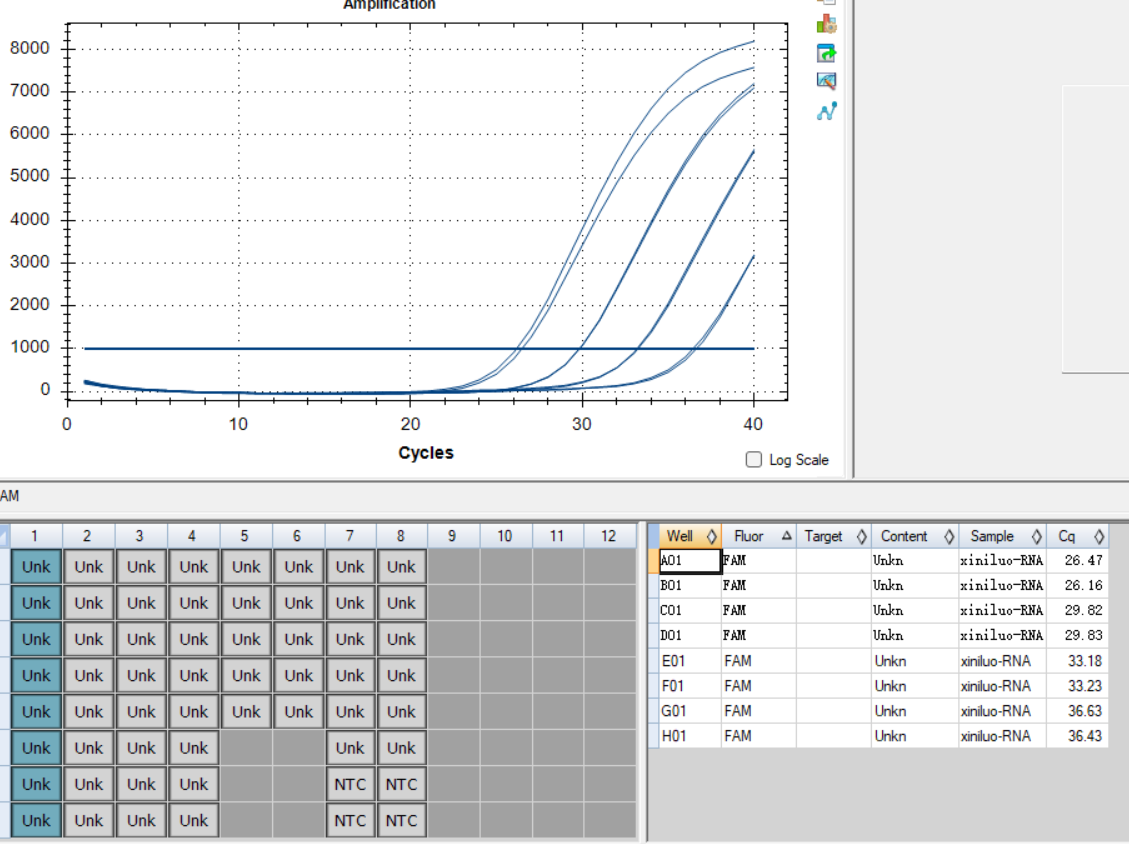Click the sort diamond in Target header

(x=861, y=537)
